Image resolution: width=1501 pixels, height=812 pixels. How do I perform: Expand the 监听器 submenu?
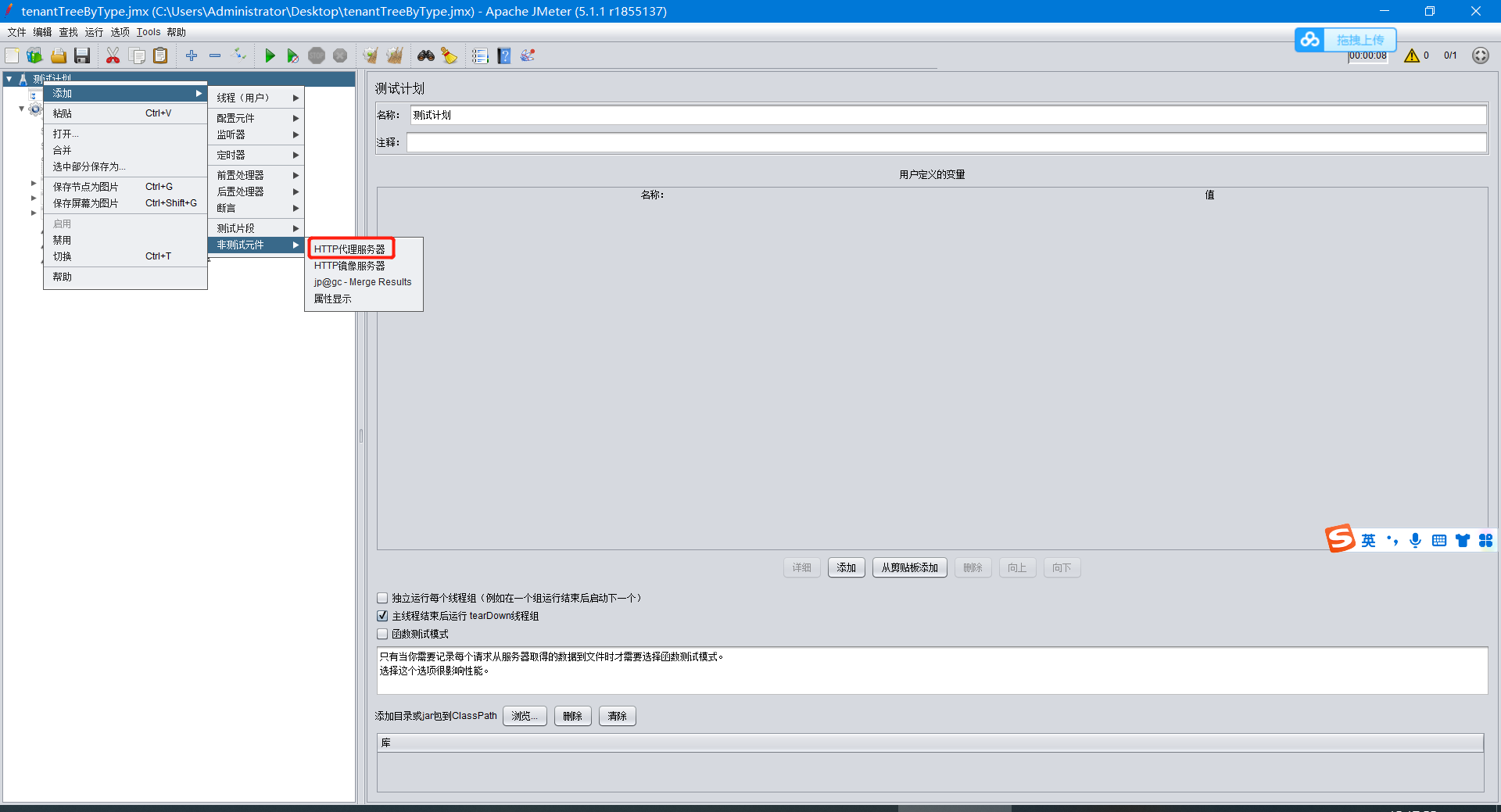point(256,134)
